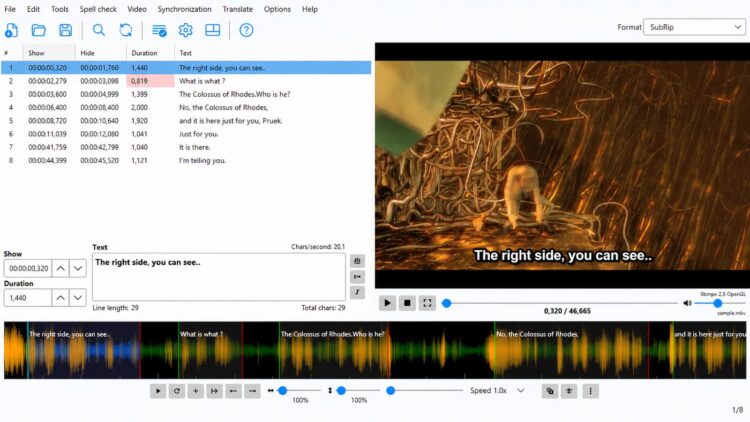Sort by the Duration column header

[150, 53]
